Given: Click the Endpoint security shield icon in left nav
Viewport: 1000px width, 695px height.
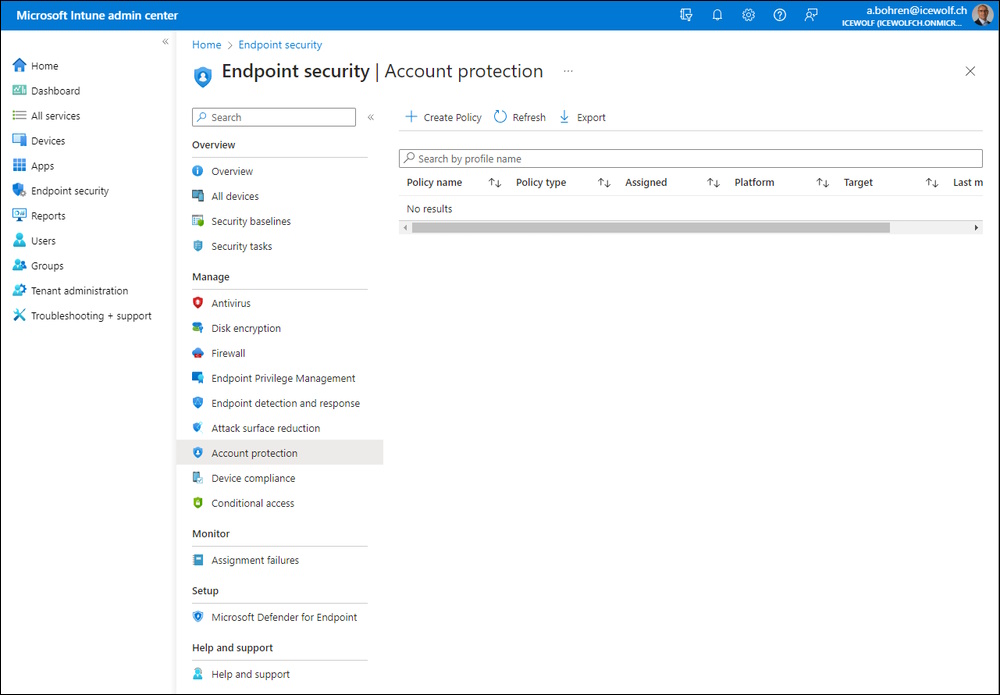Looking at the screenshot, I should click(19, 190).
